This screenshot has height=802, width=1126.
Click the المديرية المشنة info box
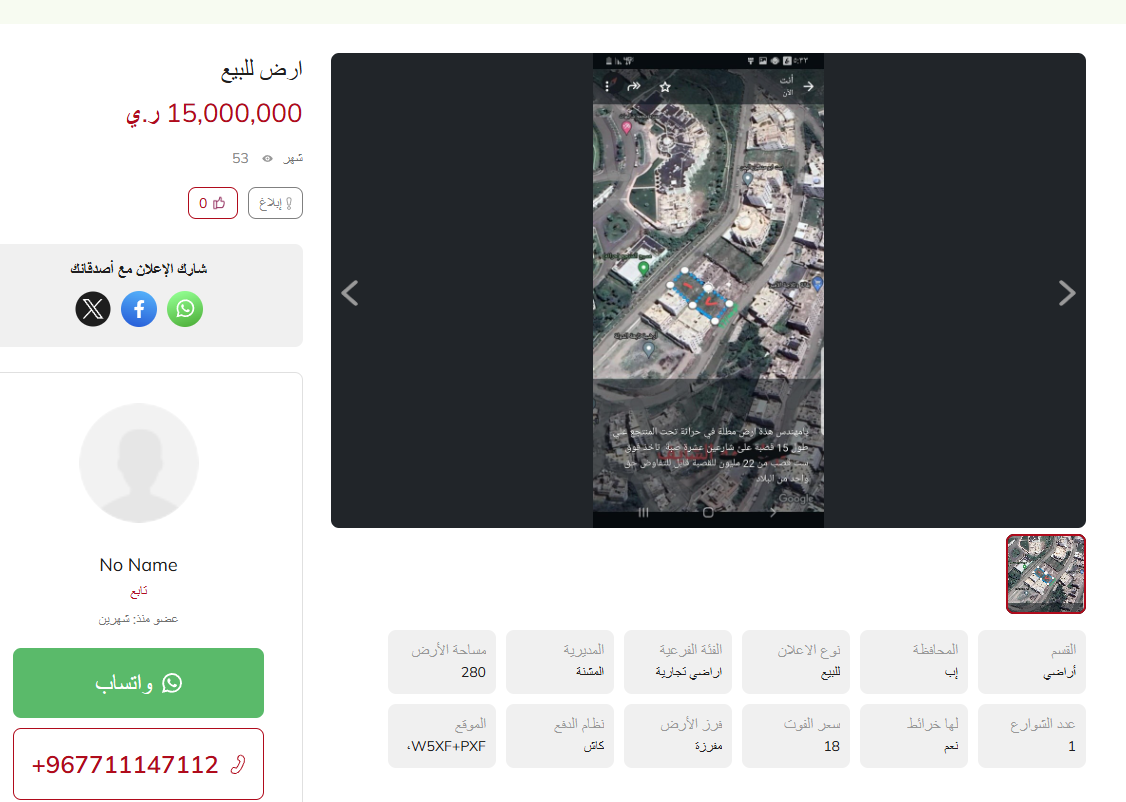tap(559, 662)
